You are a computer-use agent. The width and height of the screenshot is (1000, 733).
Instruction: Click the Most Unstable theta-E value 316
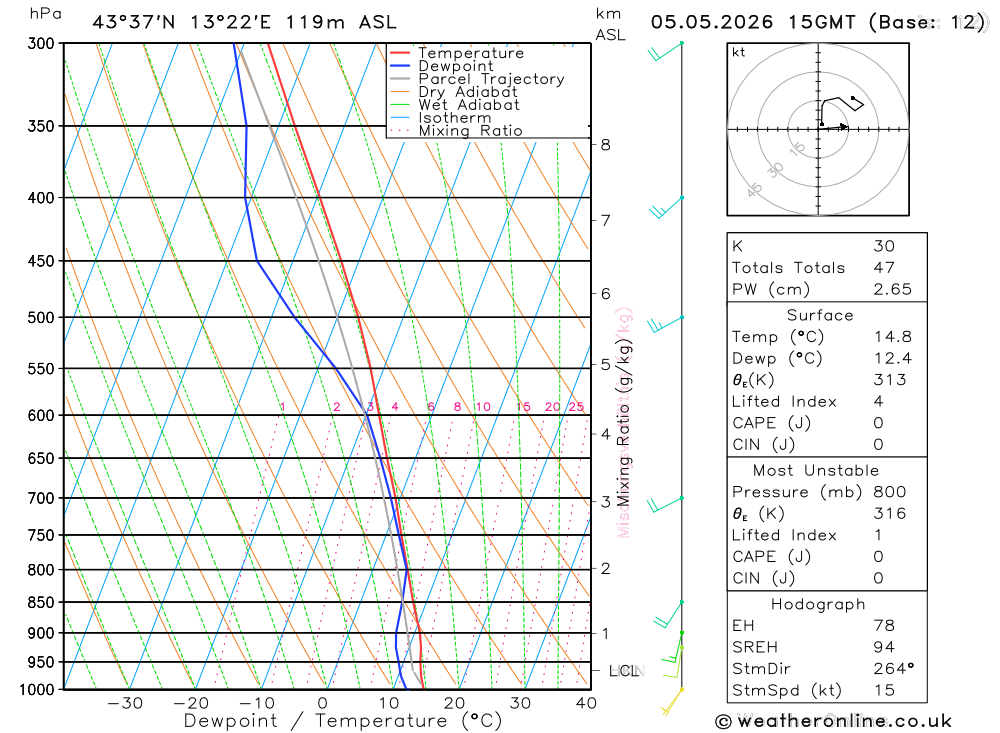click(890, 514)
